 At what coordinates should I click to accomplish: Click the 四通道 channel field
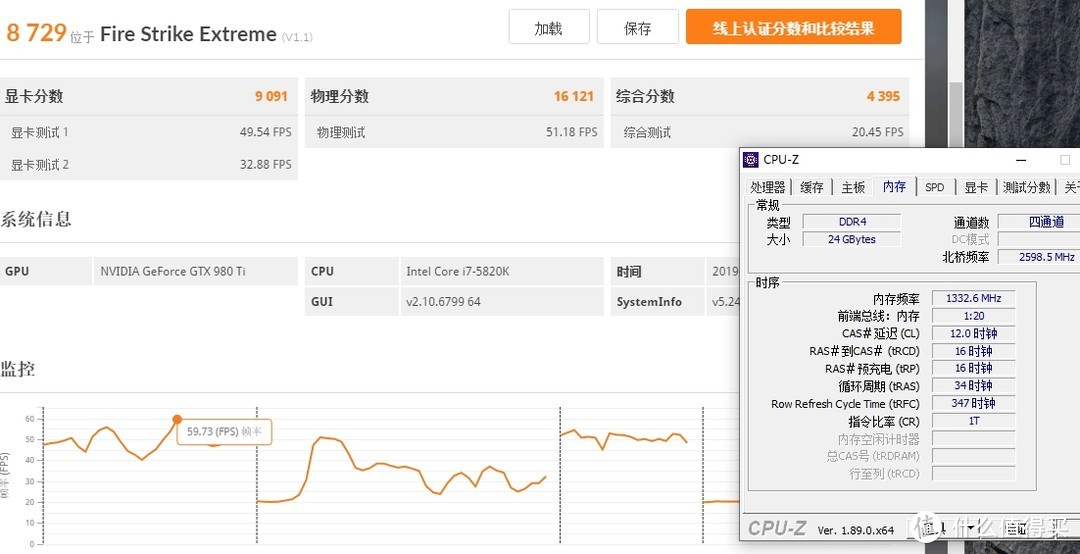(1040, 222)
